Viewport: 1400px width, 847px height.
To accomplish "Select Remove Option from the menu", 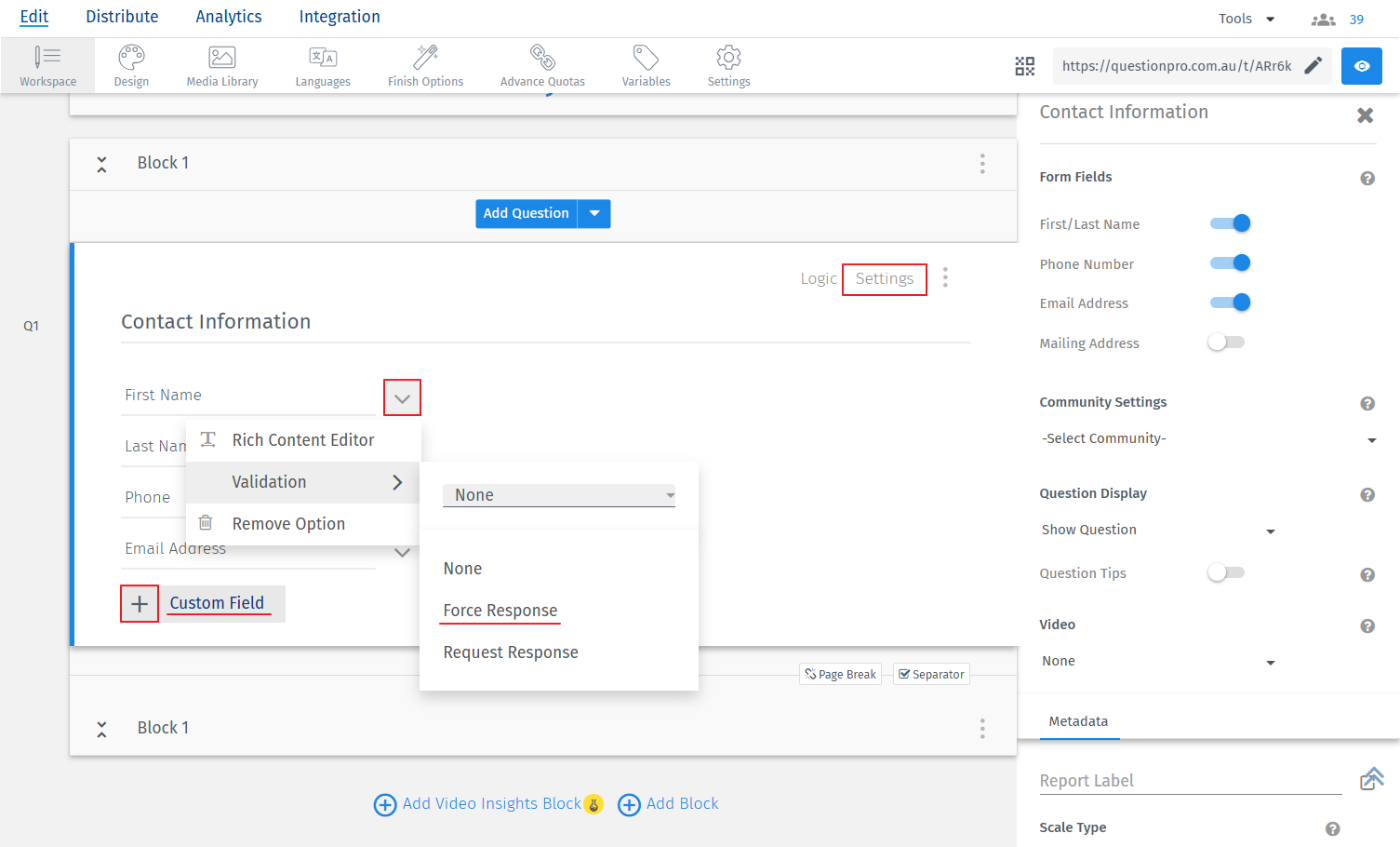I will click(288, 524).
